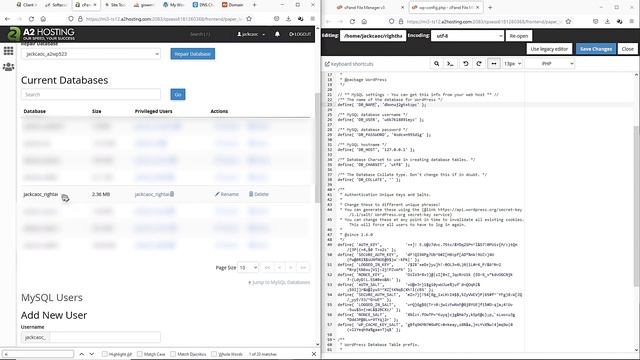The image size is (640, 360).
Task: Bookmark the wp-config editor page
Action: (568, 22)
